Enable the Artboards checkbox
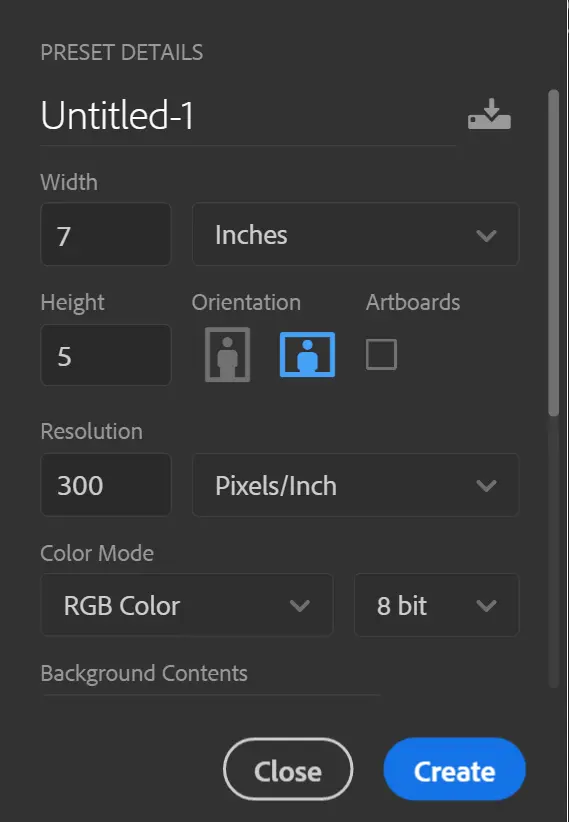The height and width of the screenshot is (822, 570). (x=381, y=354)
